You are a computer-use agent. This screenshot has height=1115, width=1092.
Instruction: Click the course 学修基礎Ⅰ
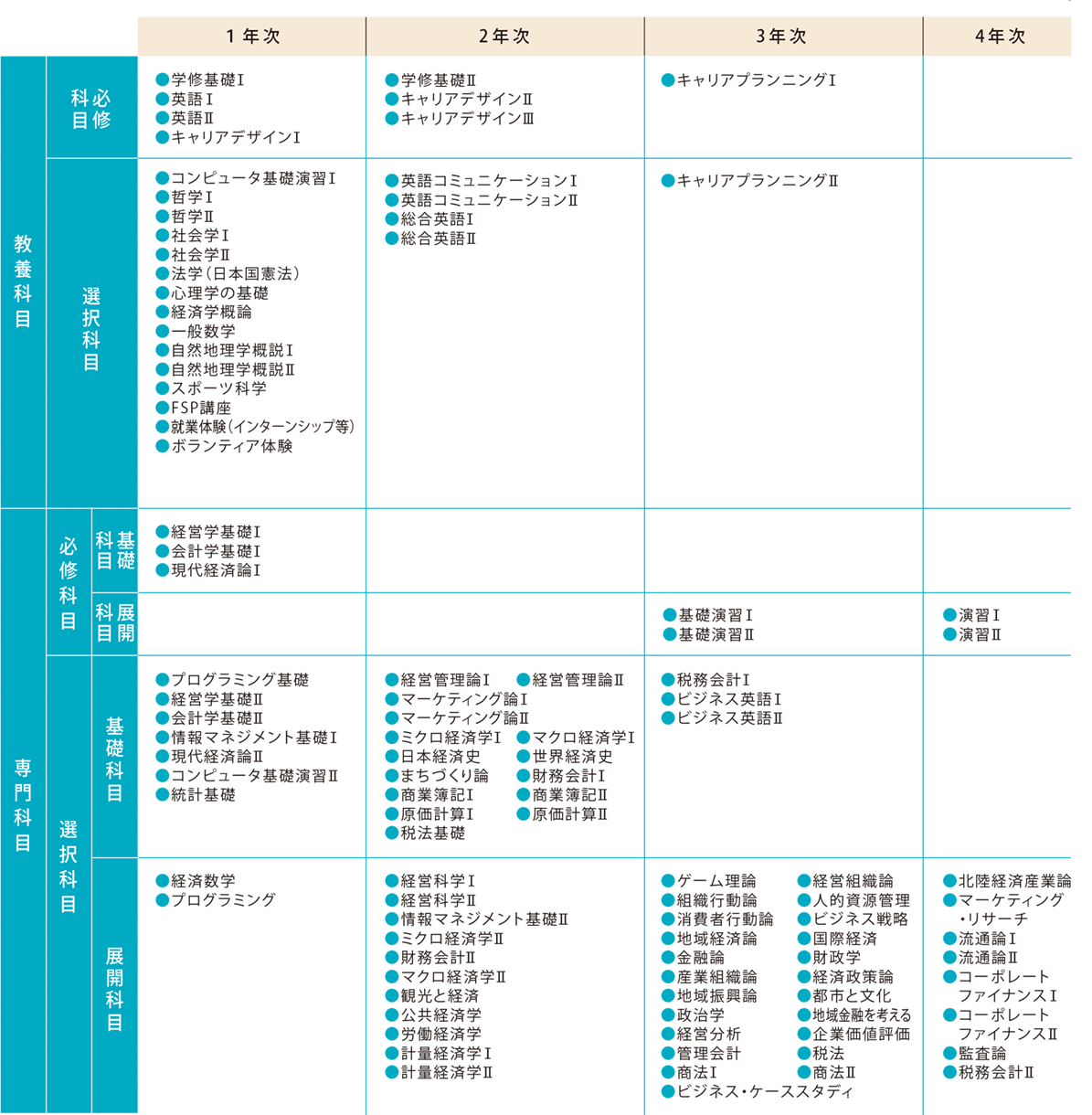pyautogui.click(x=200, y=80)
